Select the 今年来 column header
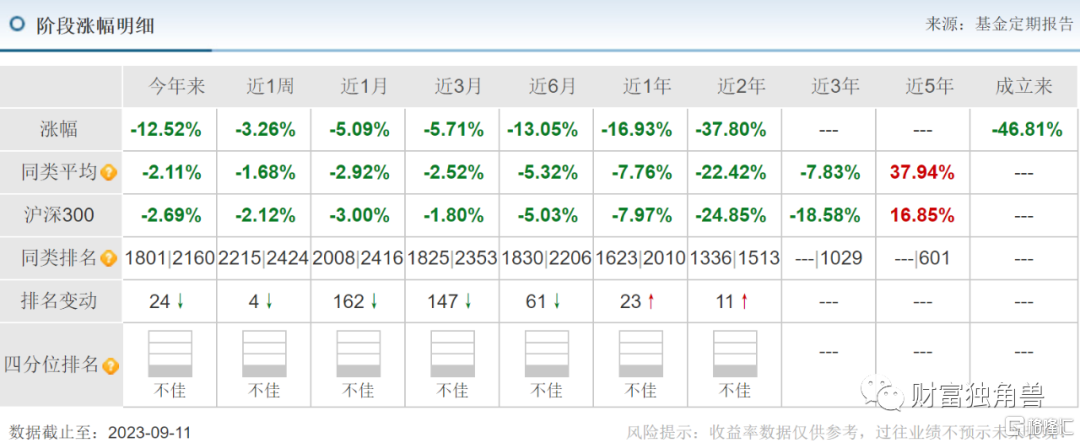 (178, 87)
